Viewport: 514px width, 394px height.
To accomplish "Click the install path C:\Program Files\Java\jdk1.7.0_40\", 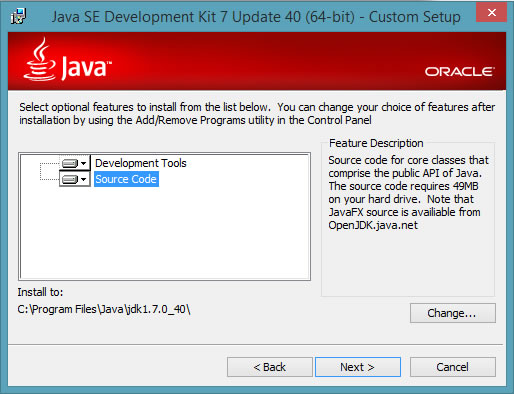I will [x=104, y=309].
